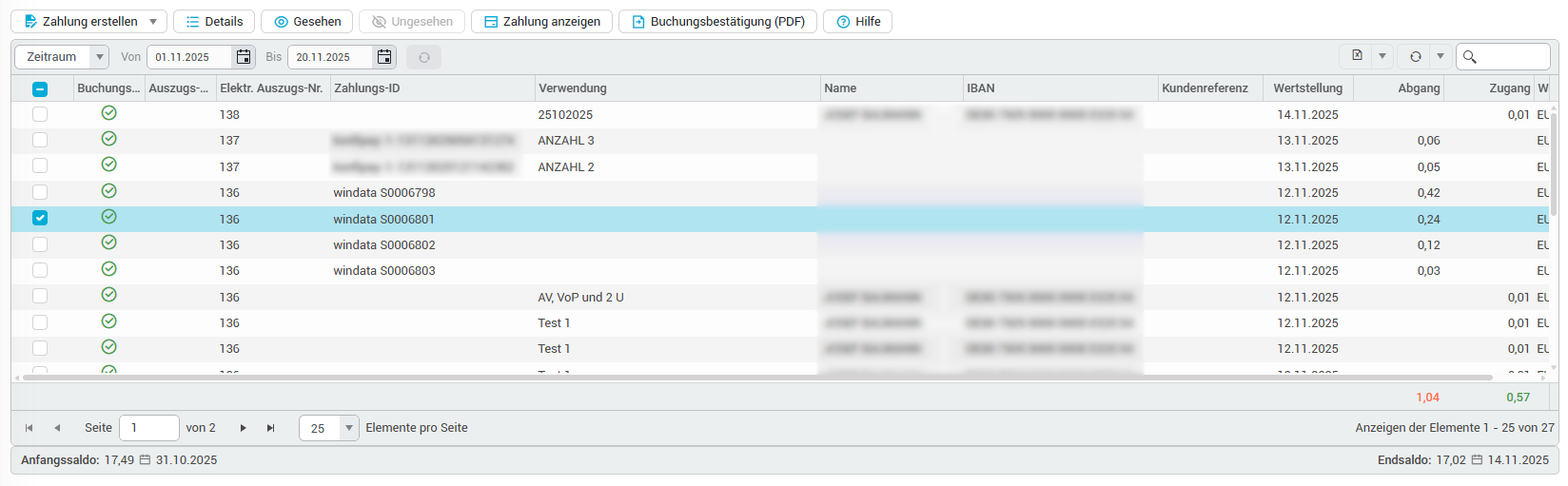Open the Bis date calendar picker

[x=384, y=57]
